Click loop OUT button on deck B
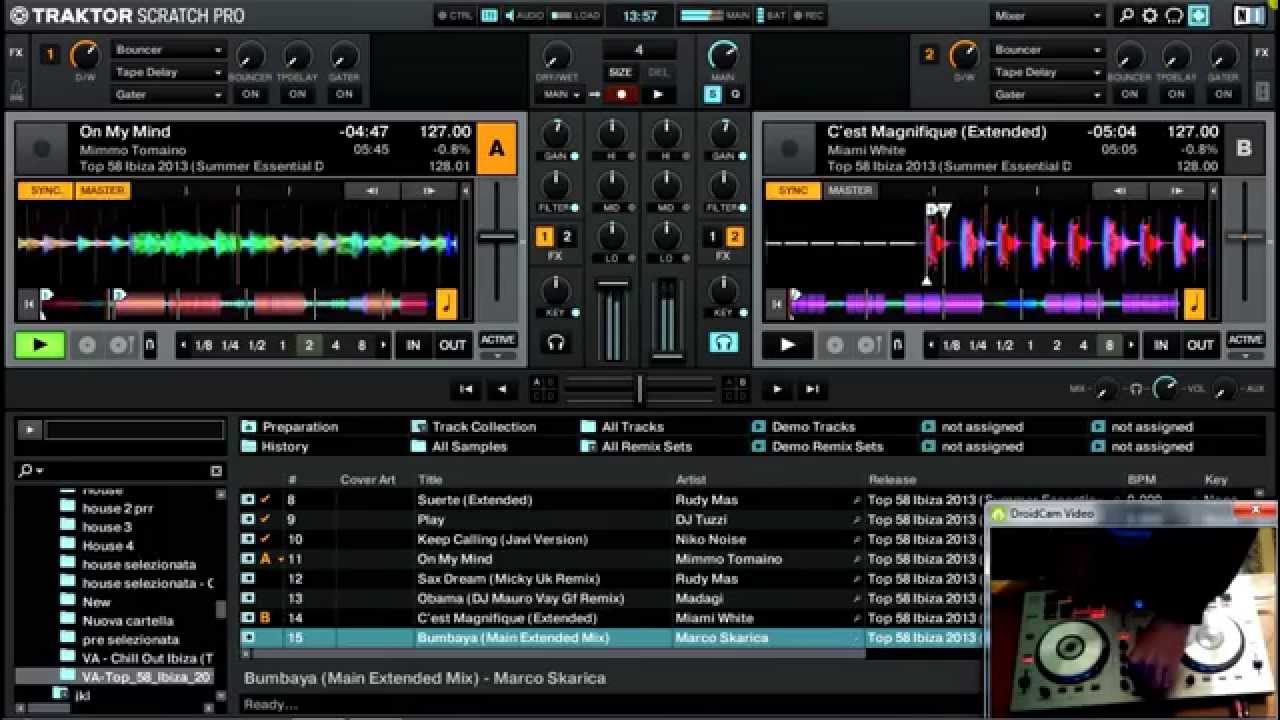1280x720 pixels. [x=1200, y=345]
